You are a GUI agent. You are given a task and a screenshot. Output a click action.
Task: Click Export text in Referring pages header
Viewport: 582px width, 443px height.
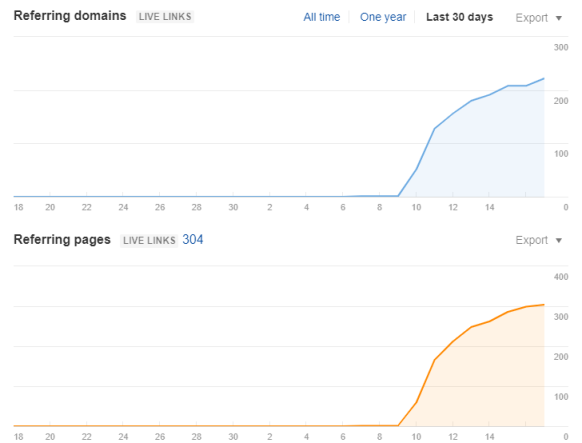coord(532,240)
